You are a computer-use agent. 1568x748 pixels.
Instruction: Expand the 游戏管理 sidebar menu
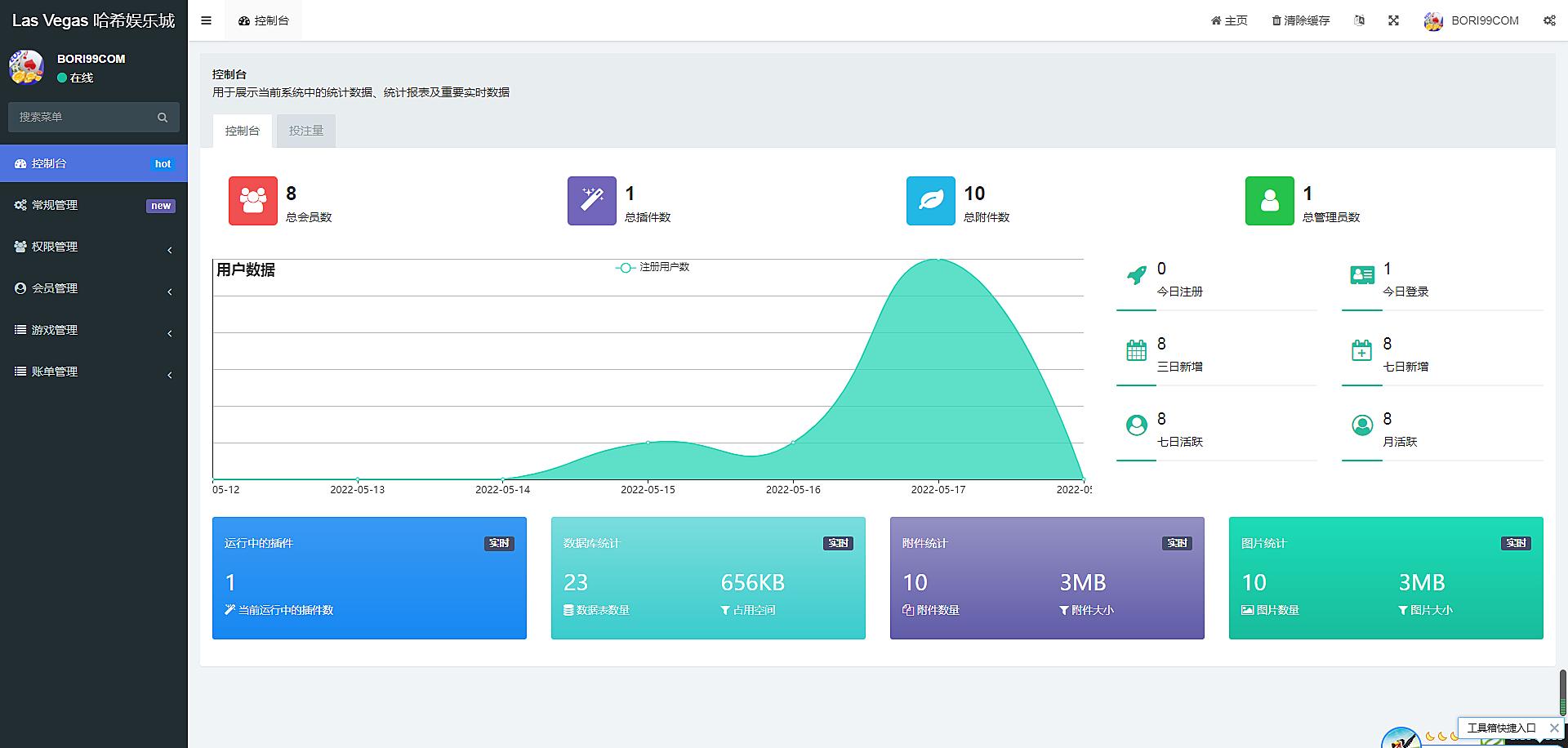click(x=93, y=330)
